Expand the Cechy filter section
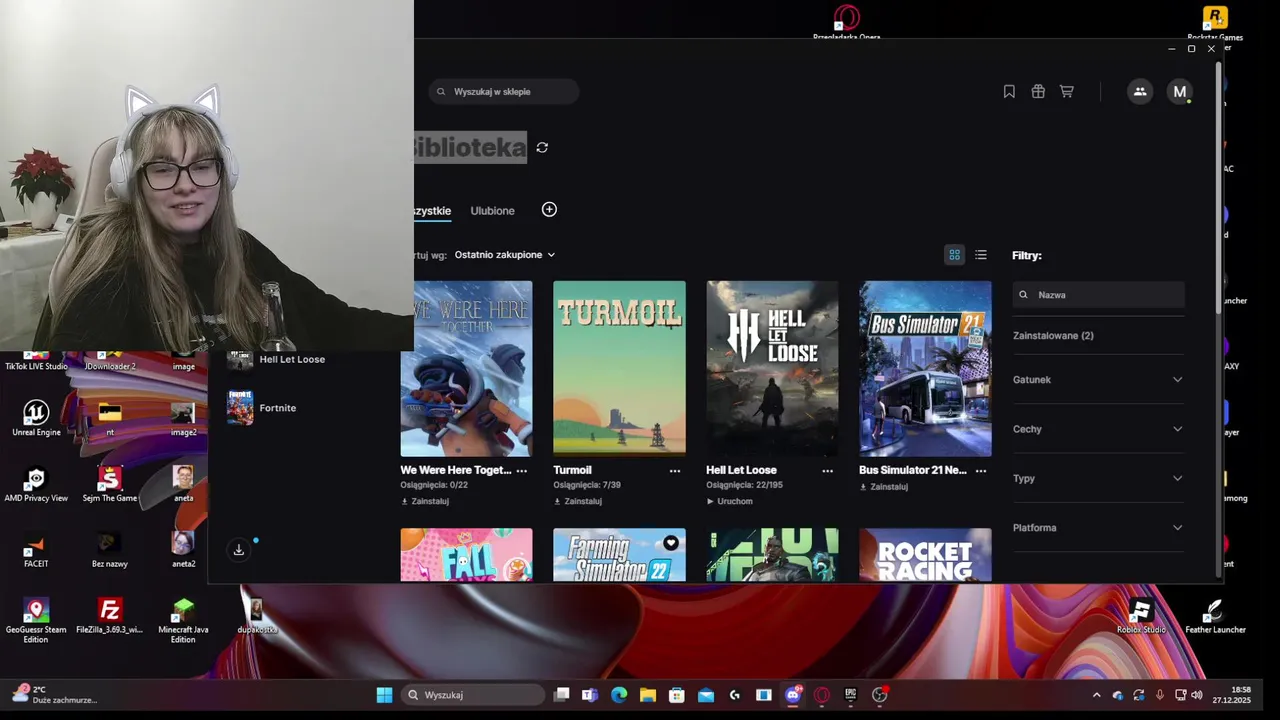The width and height of the screenshot is (1280, 720). point(1098,429)
